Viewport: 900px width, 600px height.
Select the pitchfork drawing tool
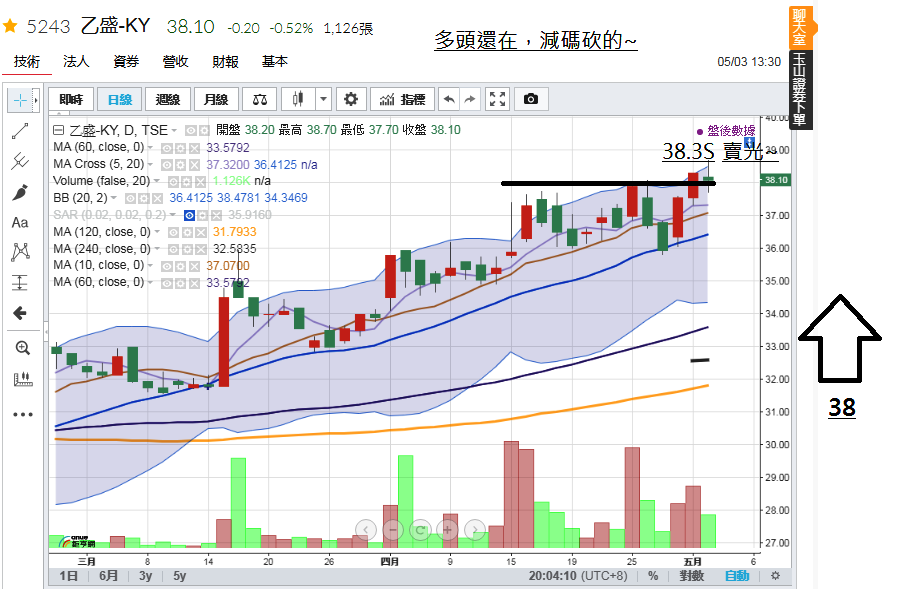click(20, 161)
